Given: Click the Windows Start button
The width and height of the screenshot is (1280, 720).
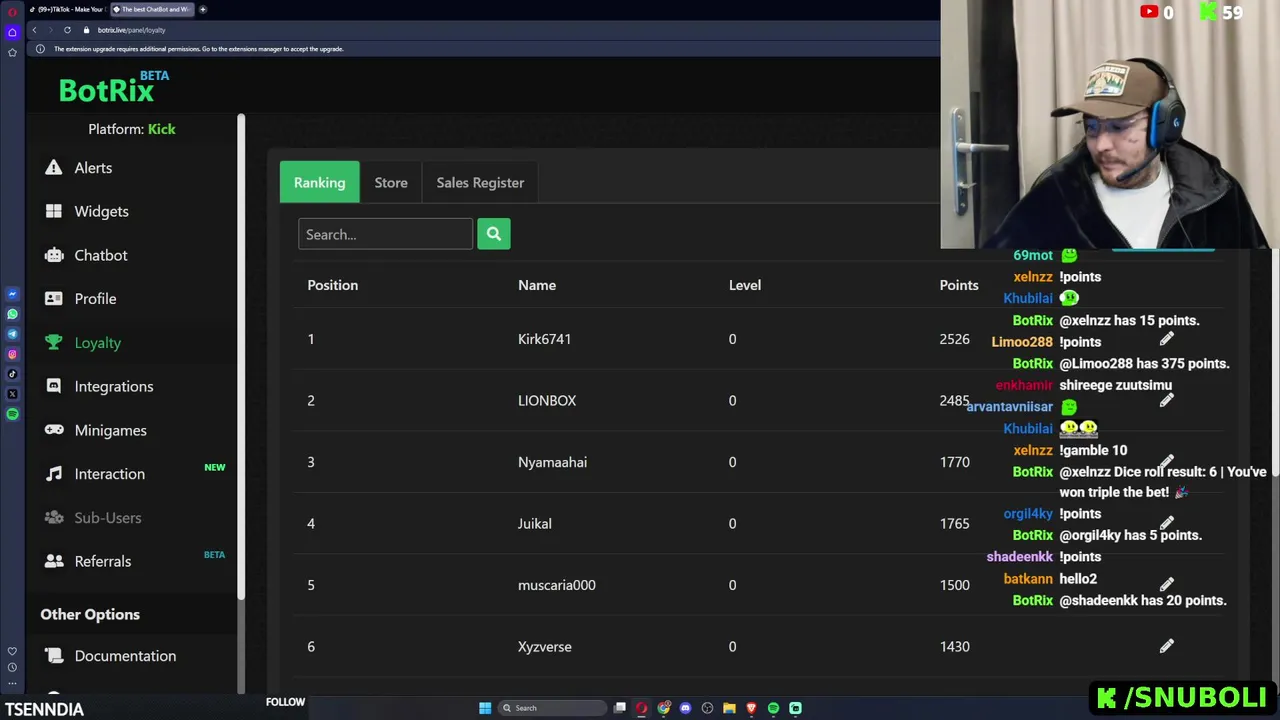Looking at the screenshot, I should point(485,708).
